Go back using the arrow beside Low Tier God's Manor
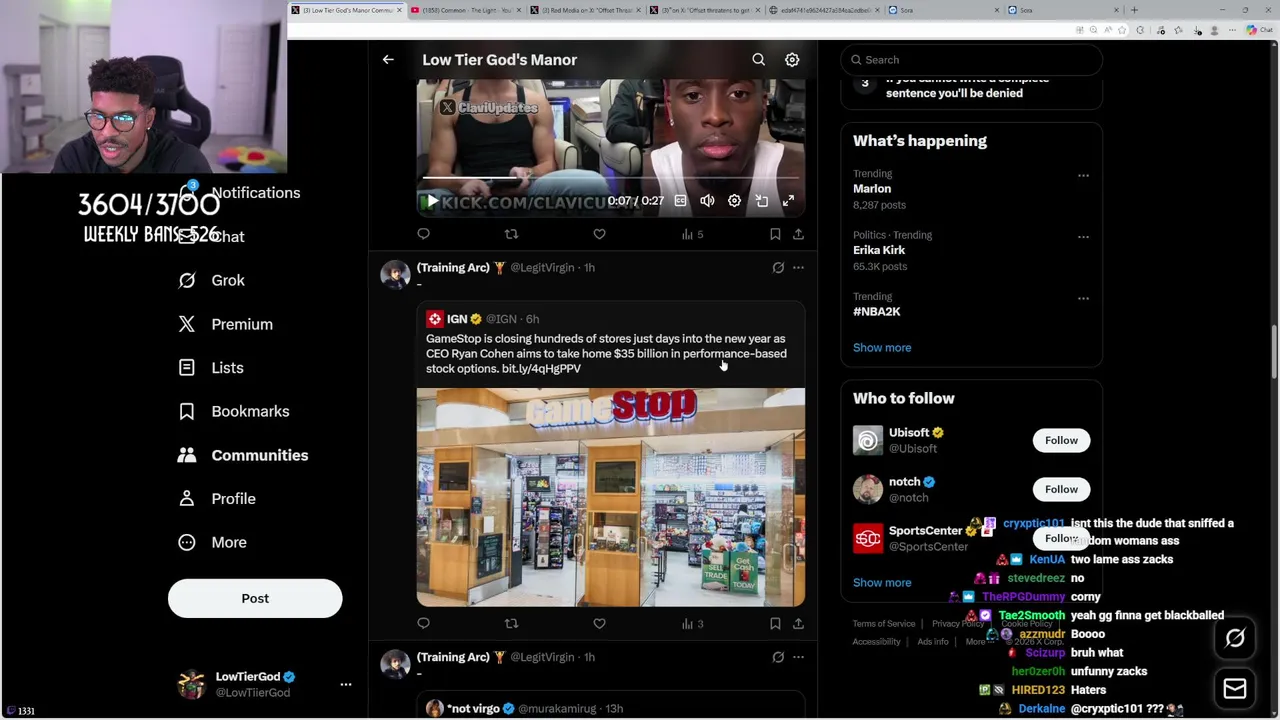Screen dimensions: 1280x720 [388, 60]
